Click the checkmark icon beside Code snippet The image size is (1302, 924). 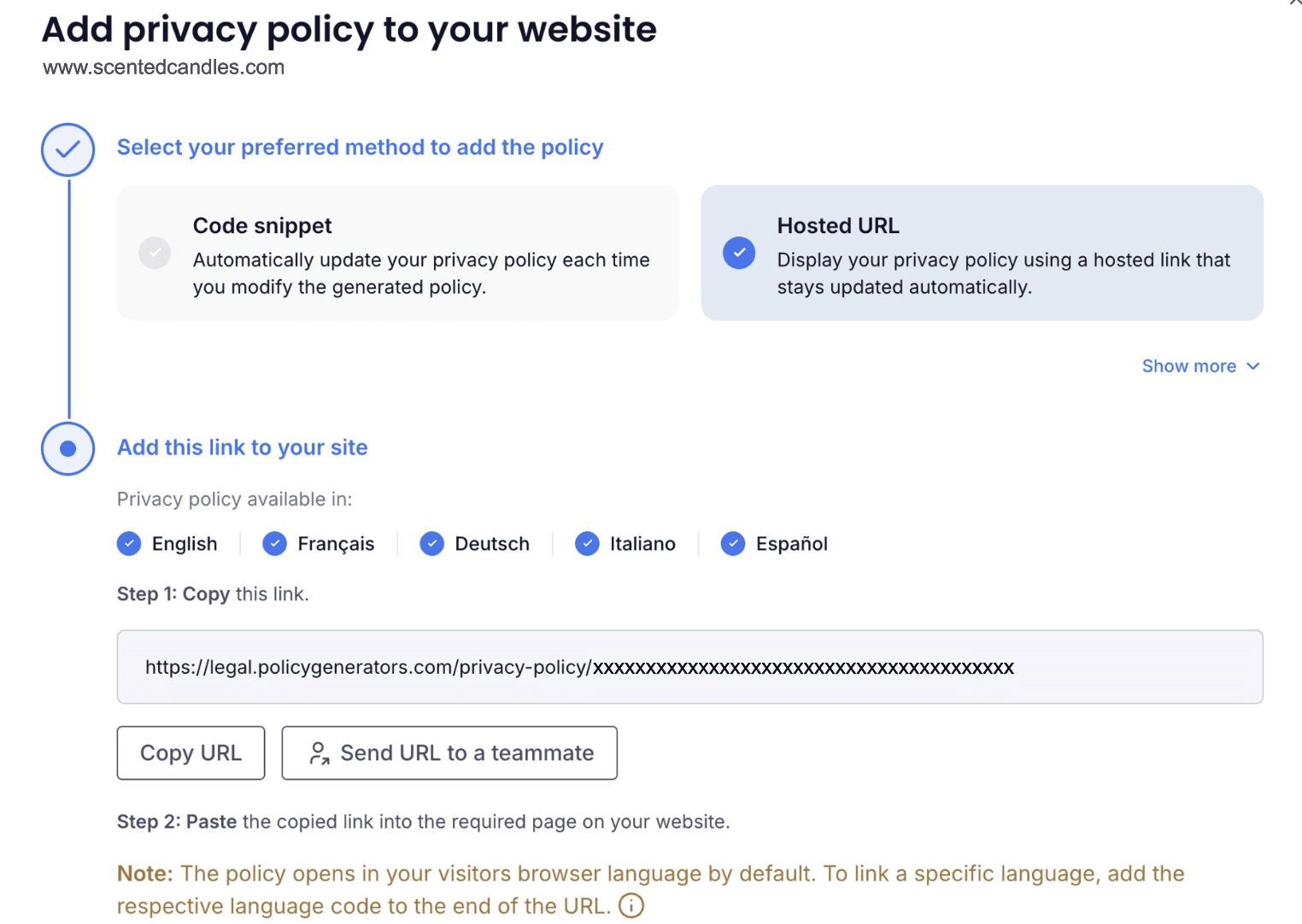click(x=155, y=253)
